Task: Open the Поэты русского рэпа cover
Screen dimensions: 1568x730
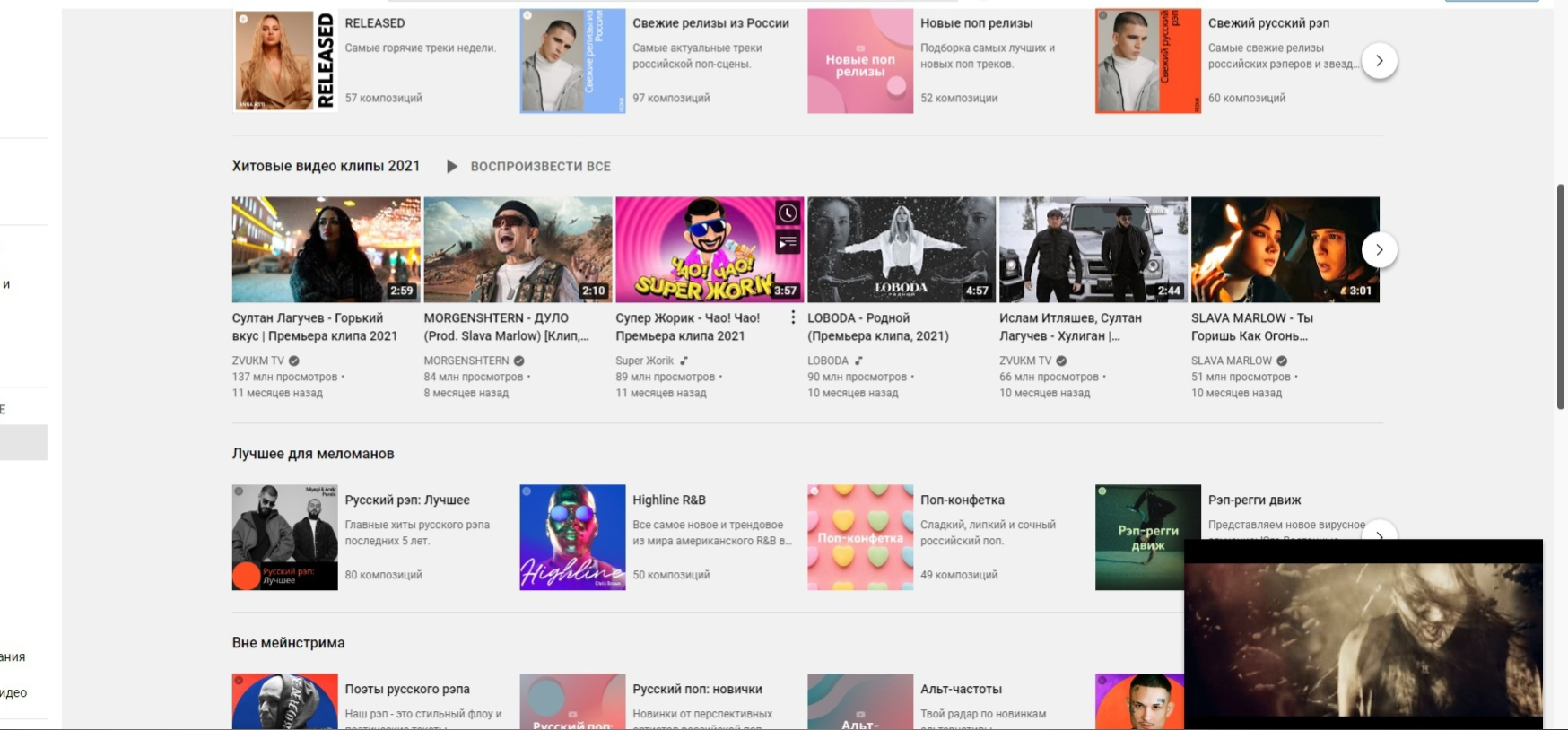Action: point(285,701)
